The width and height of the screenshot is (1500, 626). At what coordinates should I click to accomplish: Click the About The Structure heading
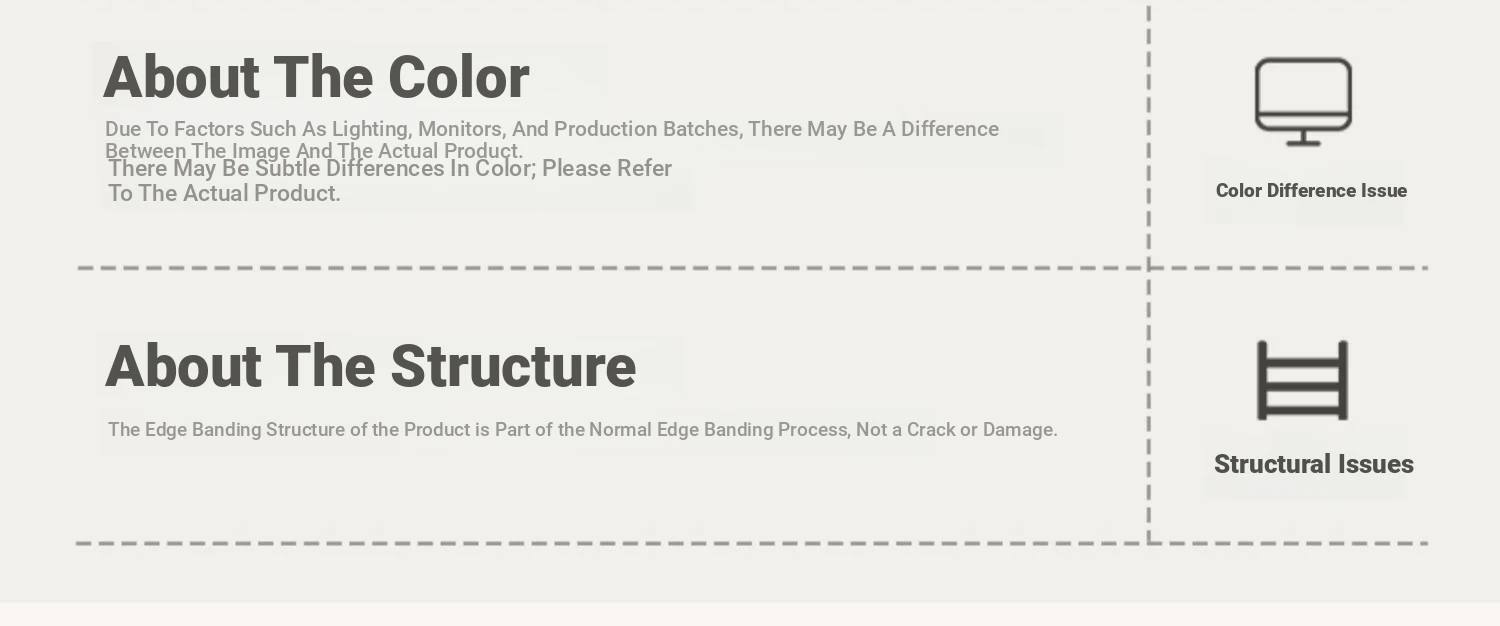pos(370,366)
